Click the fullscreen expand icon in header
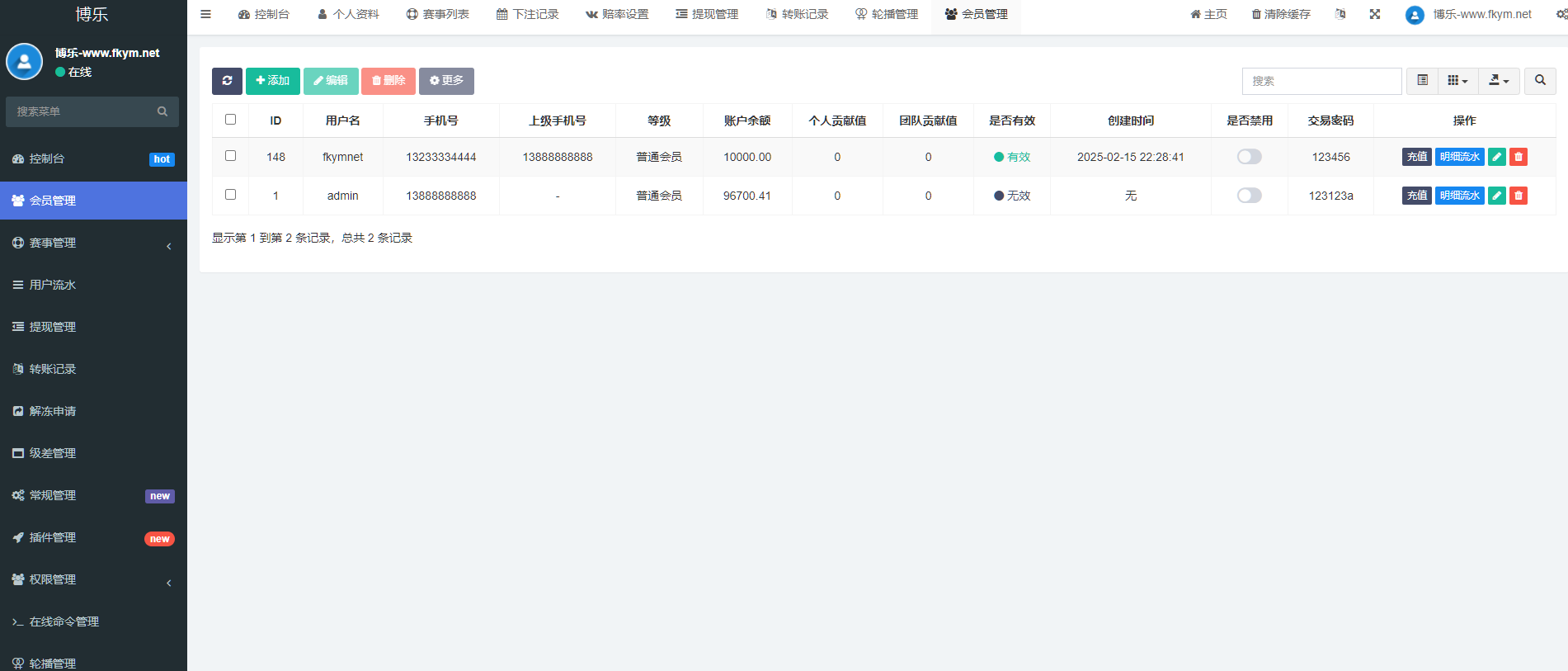This screenshot has height=671, width=1568. point(1375,14)
